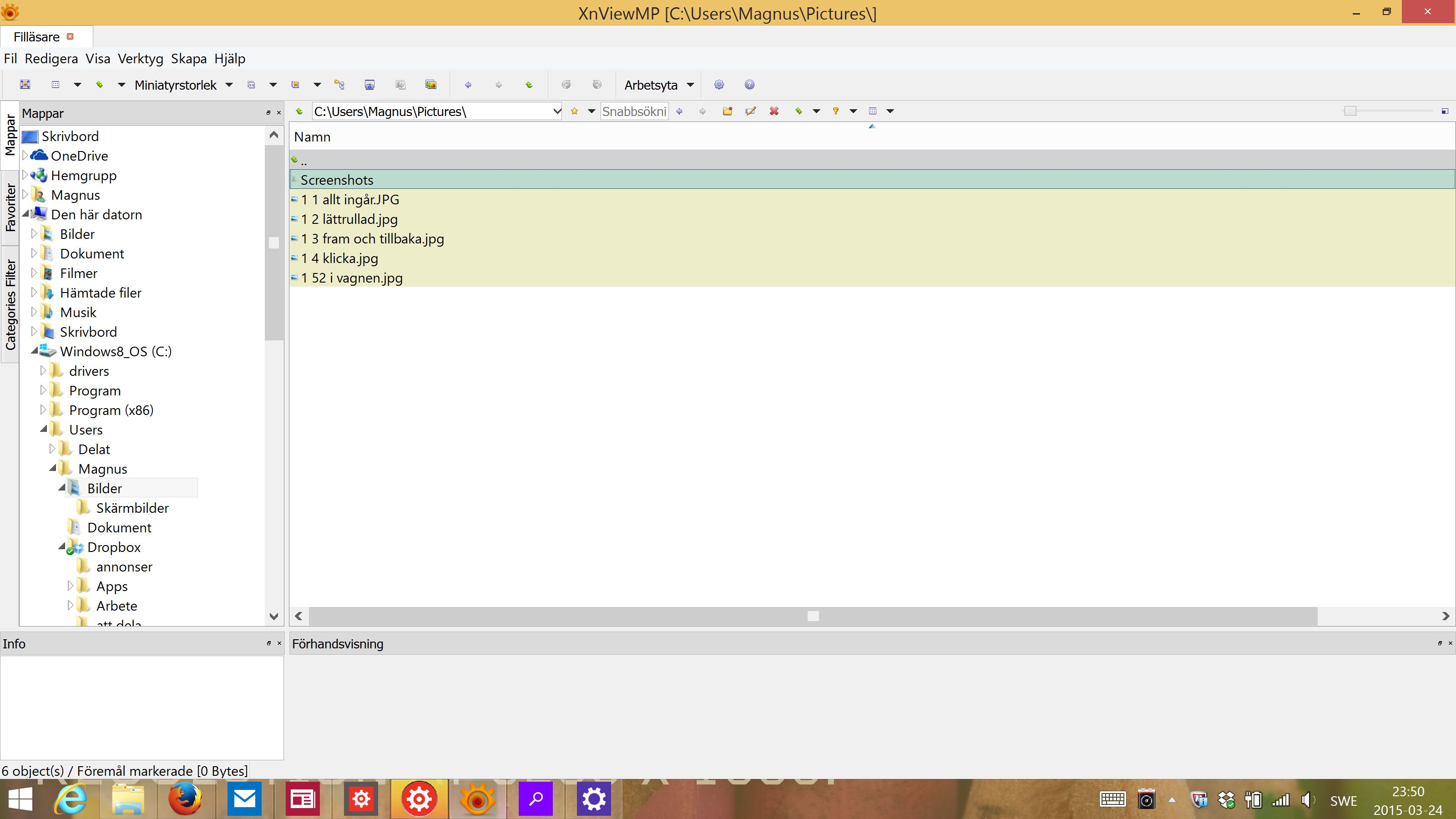Open the folder tree toggle icon
1456x819 pixels.
tap(340, 85)
